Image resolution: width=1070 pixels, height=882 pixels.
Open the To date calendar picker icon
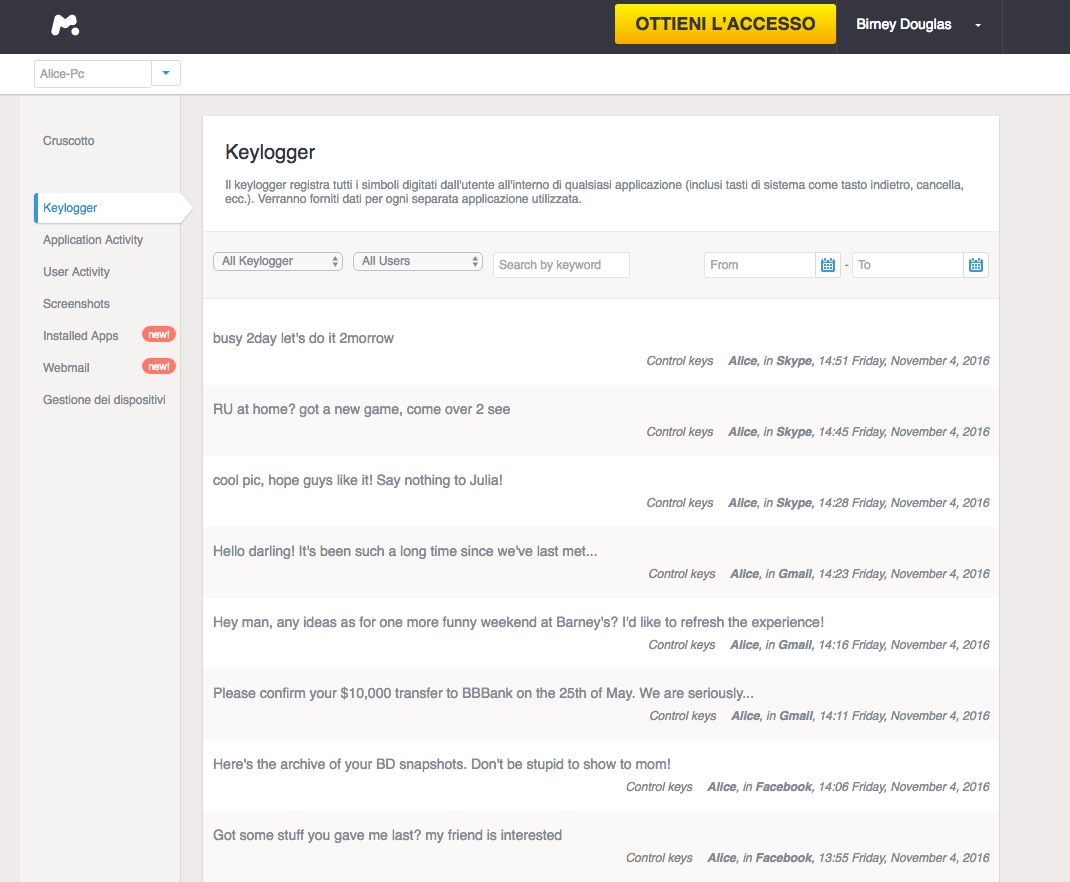tap(976, 265)
